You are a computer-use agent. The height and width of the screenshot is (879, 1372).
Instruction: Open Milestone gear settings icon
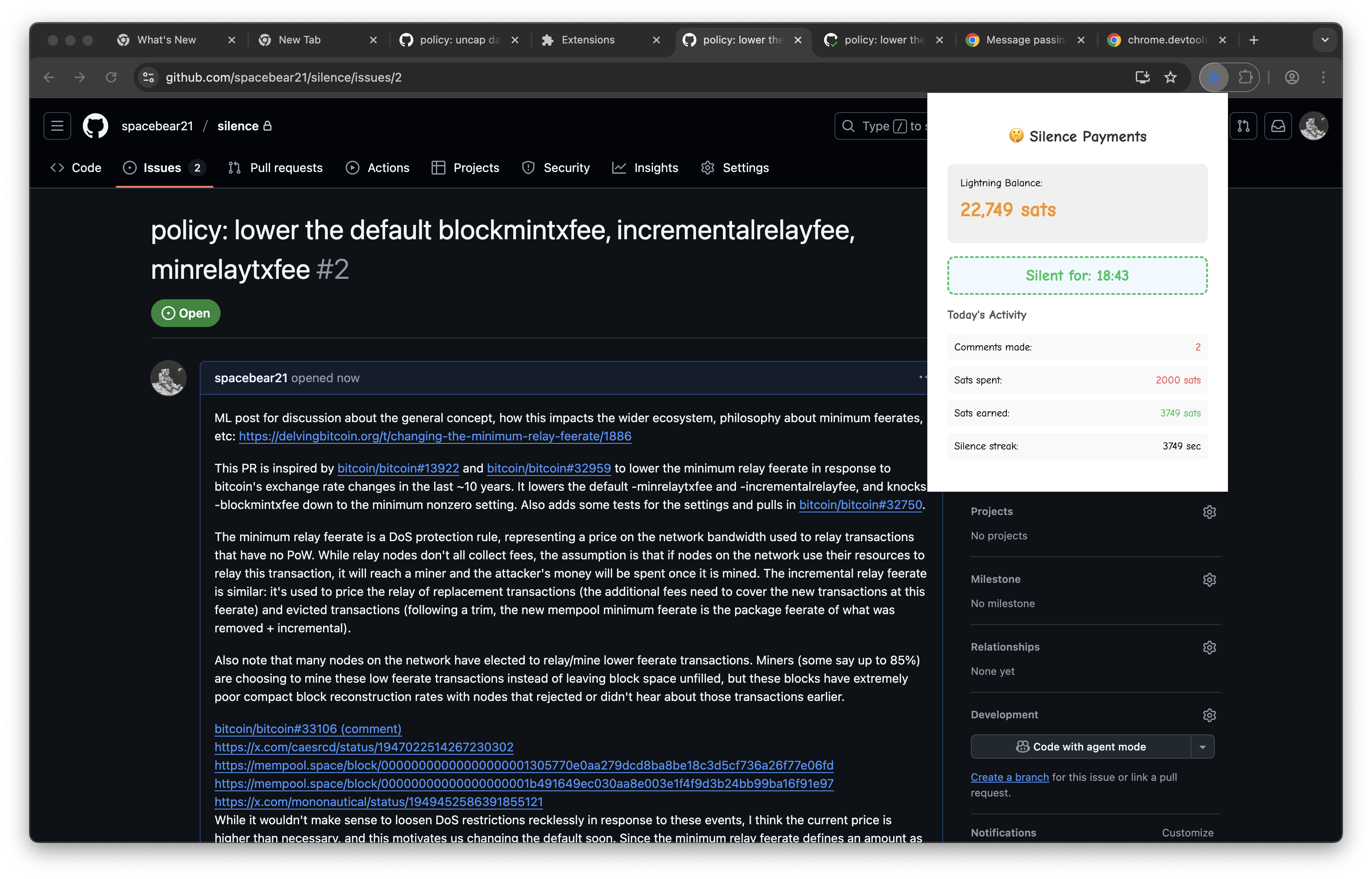tap(1209, 580)
